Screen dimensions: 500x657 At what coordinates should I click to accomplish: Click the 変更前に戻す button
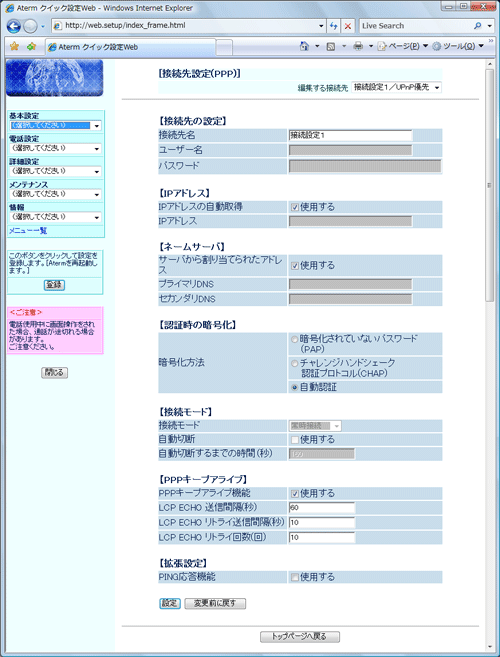[x=215, y=603]
